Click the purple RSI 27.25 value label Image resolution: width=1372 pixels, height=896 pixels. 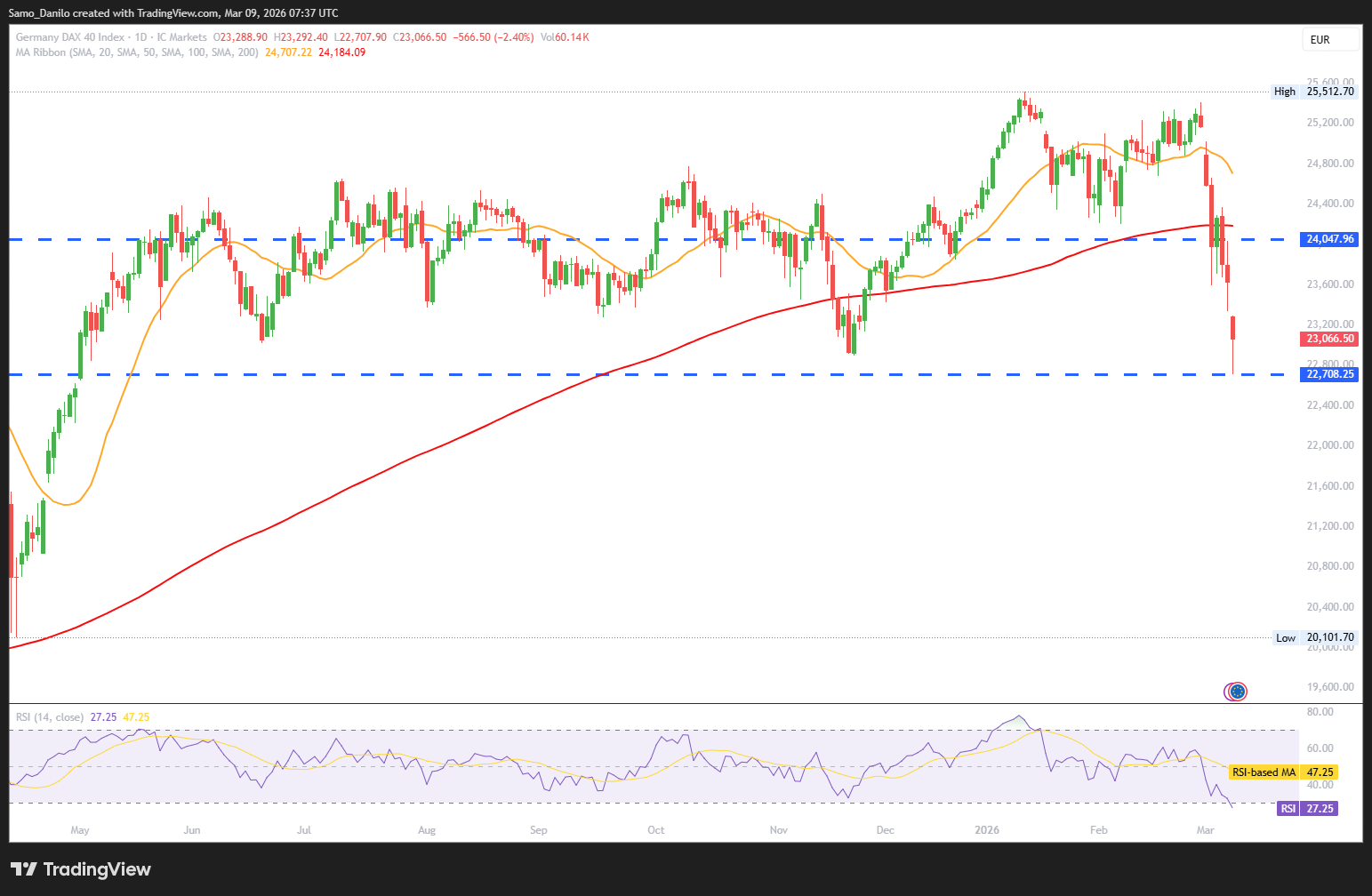[x=1306, y=808]
